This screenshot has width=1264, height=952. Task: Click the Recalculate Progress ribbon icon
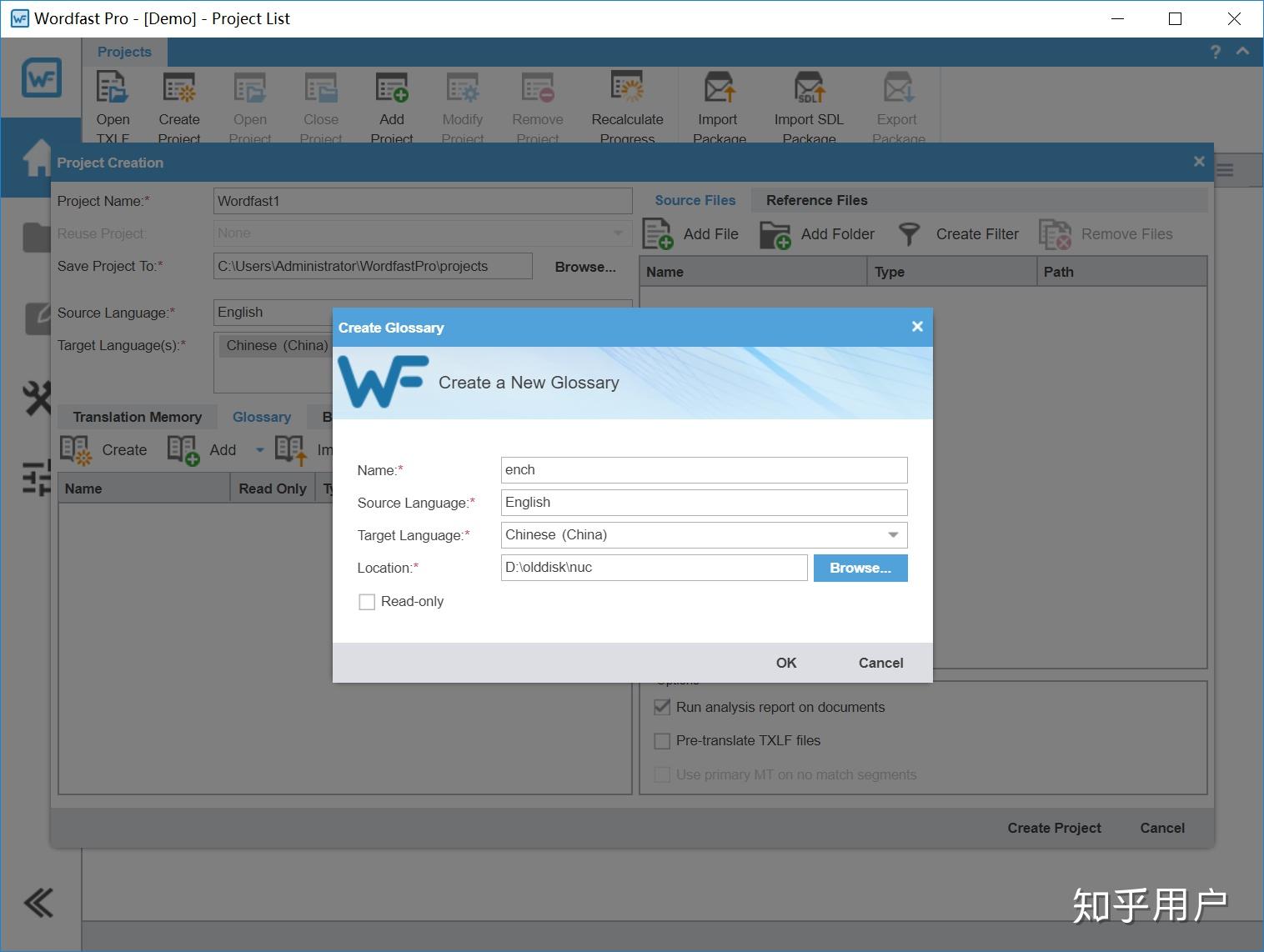[x=627, y=88]
